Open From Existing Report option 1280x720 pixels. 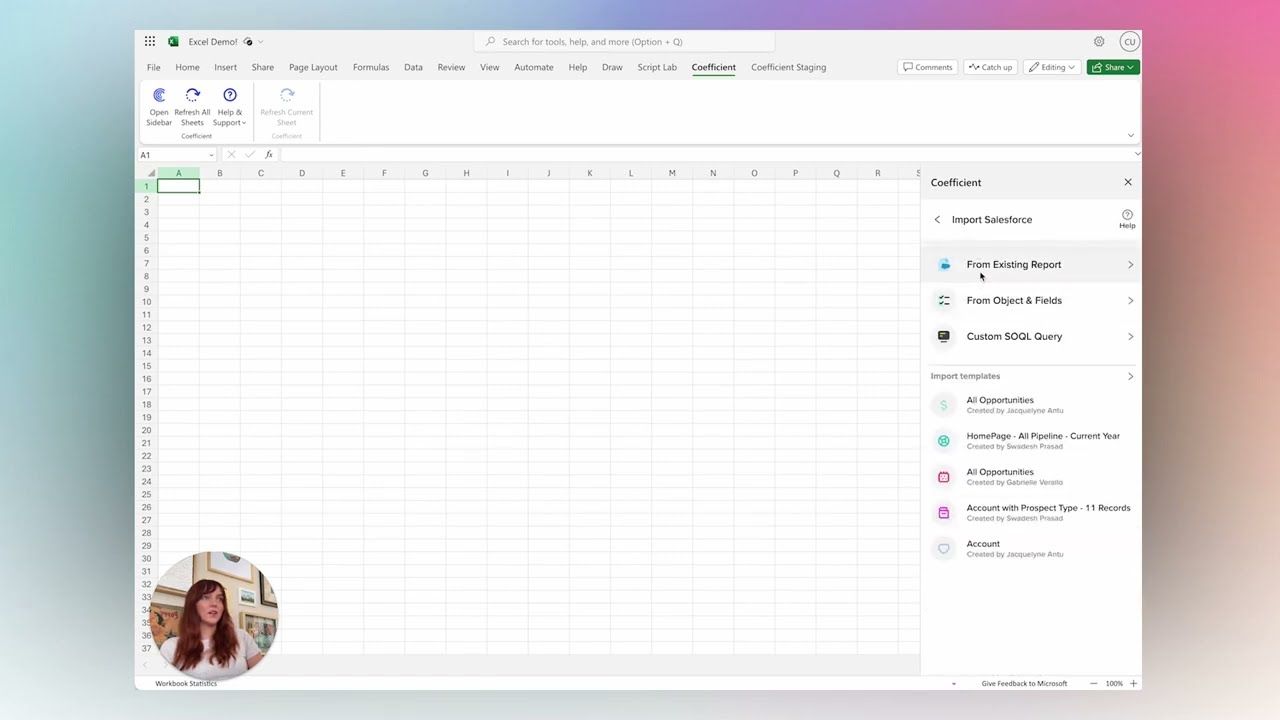click(x=1031, y=265)
